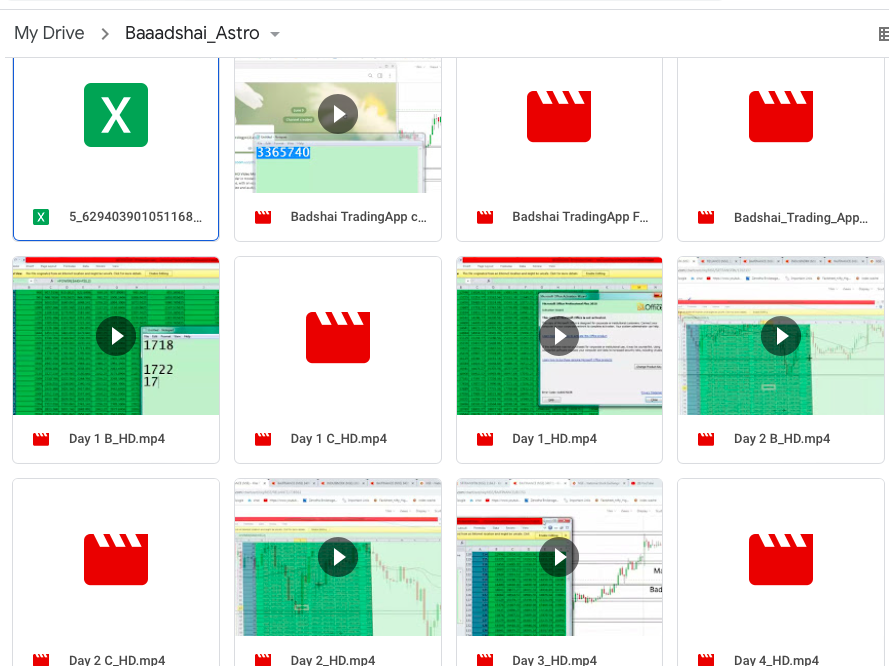Play the Day 1_HD.mp4 video preview
Screen dimensions: 889x666
(x=559, y=336)
